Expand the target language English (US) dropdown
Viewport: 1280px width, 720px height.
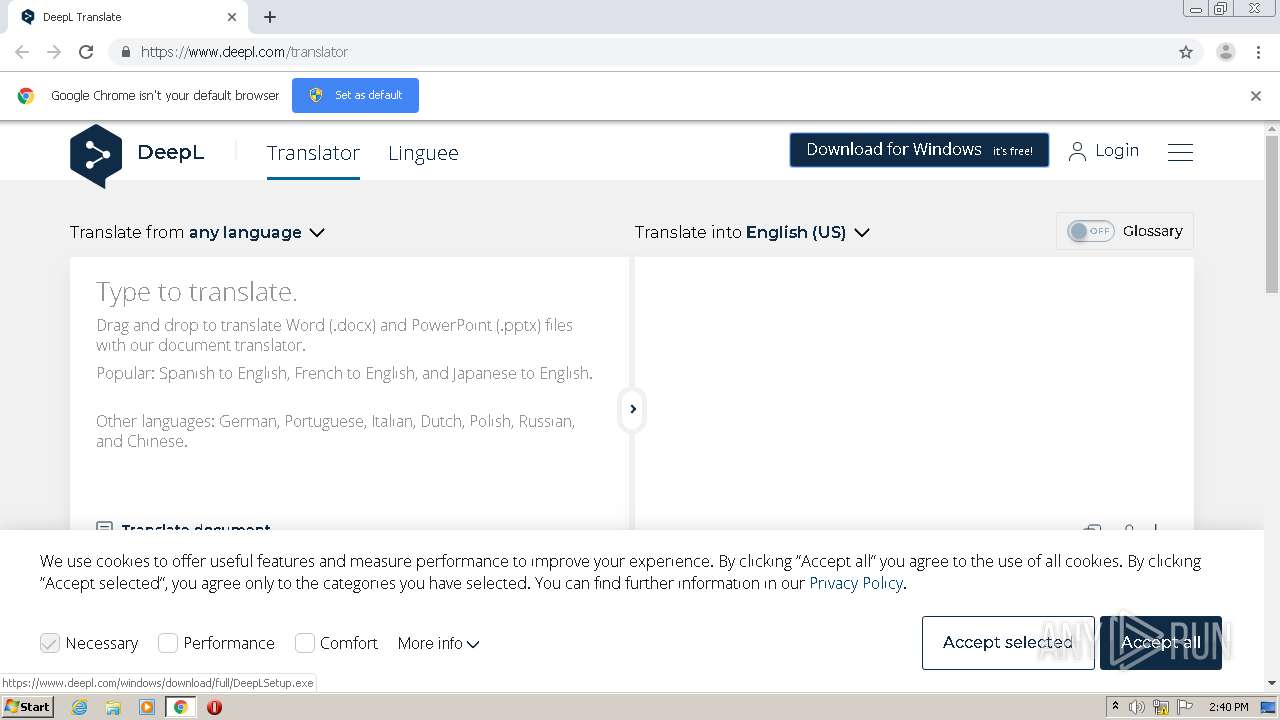point(752,232)
